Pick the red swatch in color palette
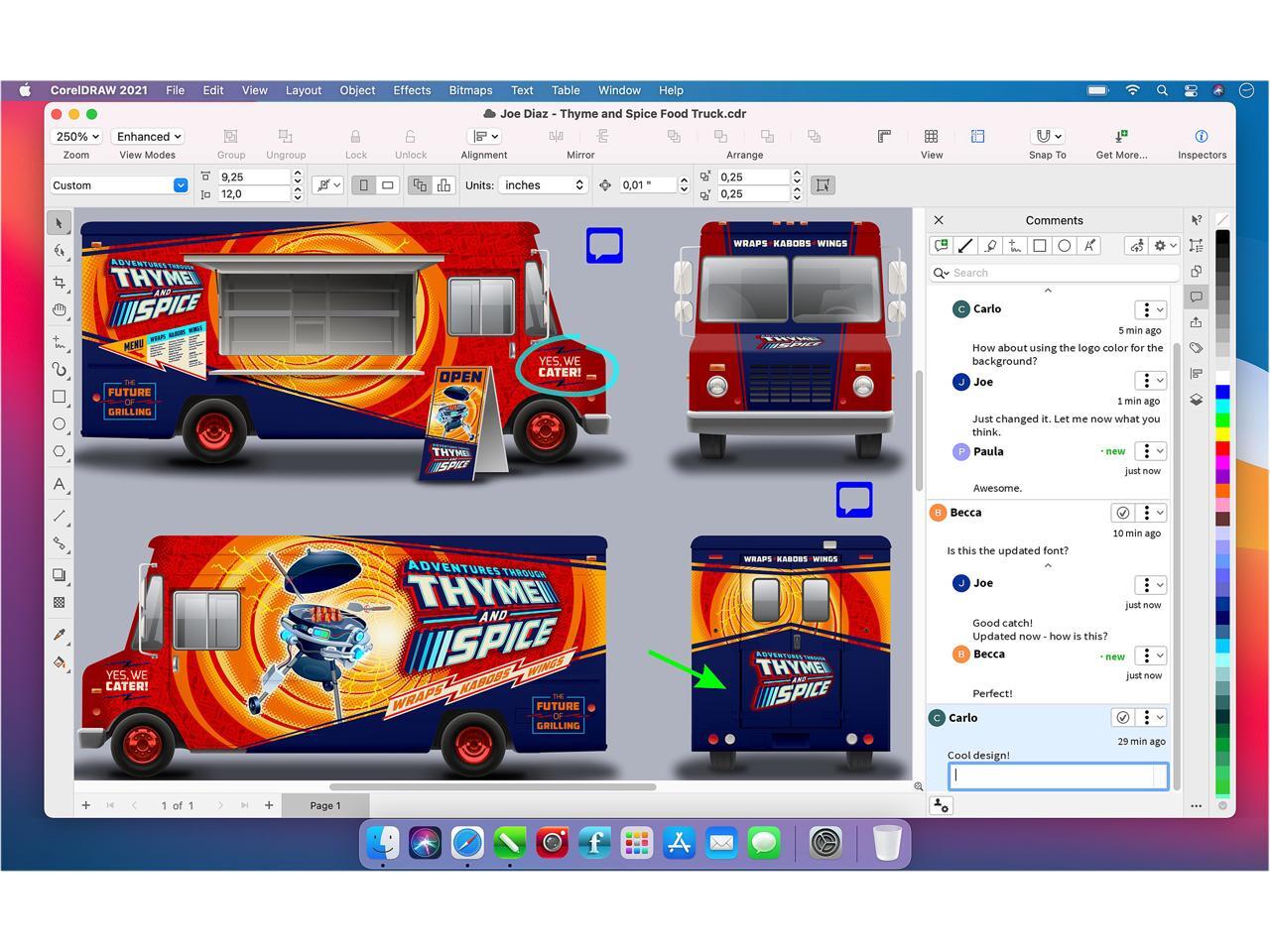 coord(1222,448)
